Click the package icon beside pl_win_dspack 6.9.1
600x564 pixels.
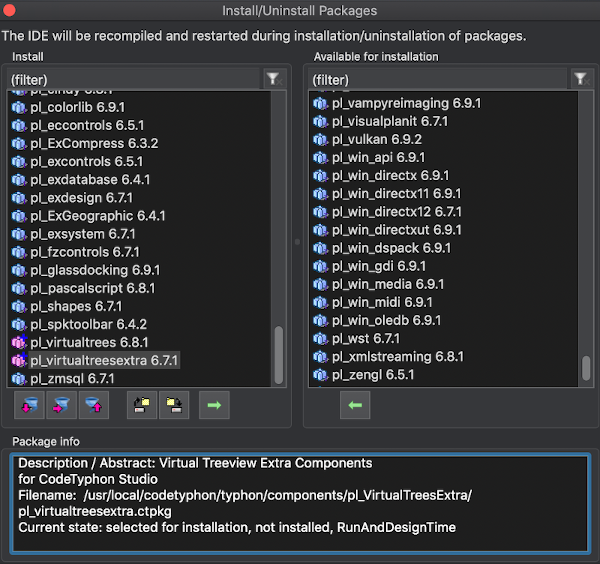(320, 248)
